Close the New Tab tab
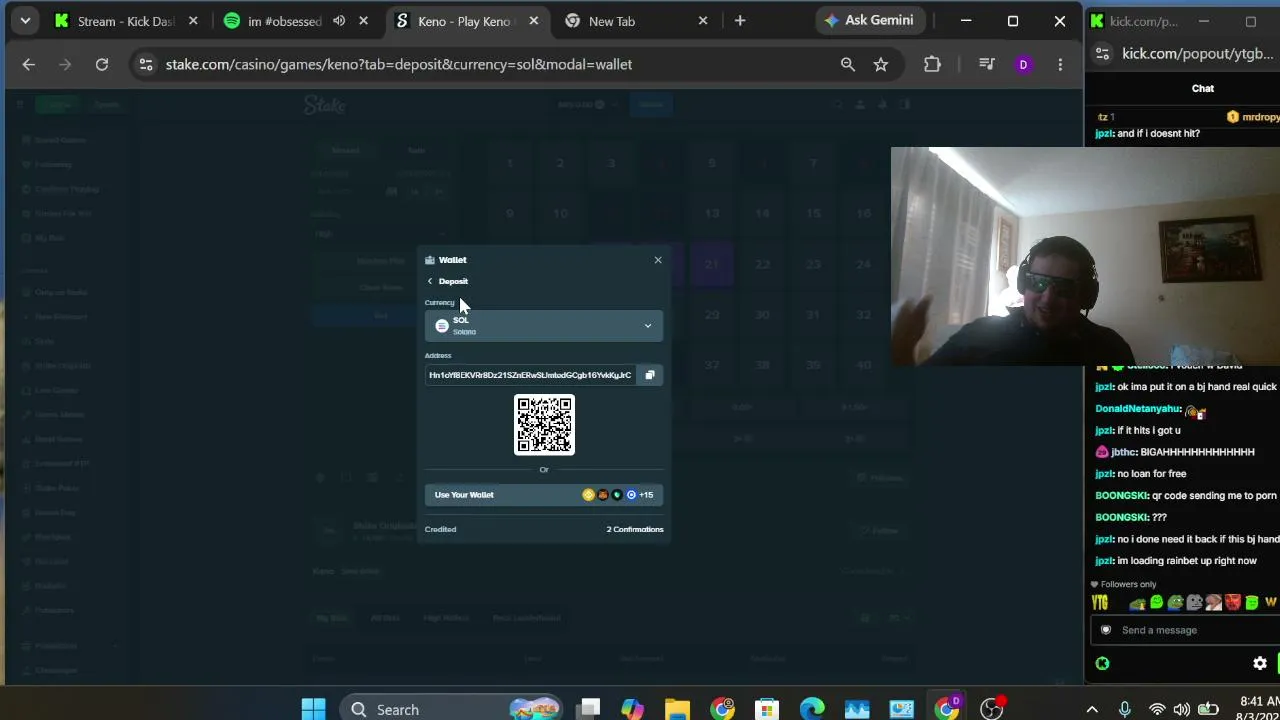The height and width of the screenshot is (720, 1280). click(x=703, y=21)
